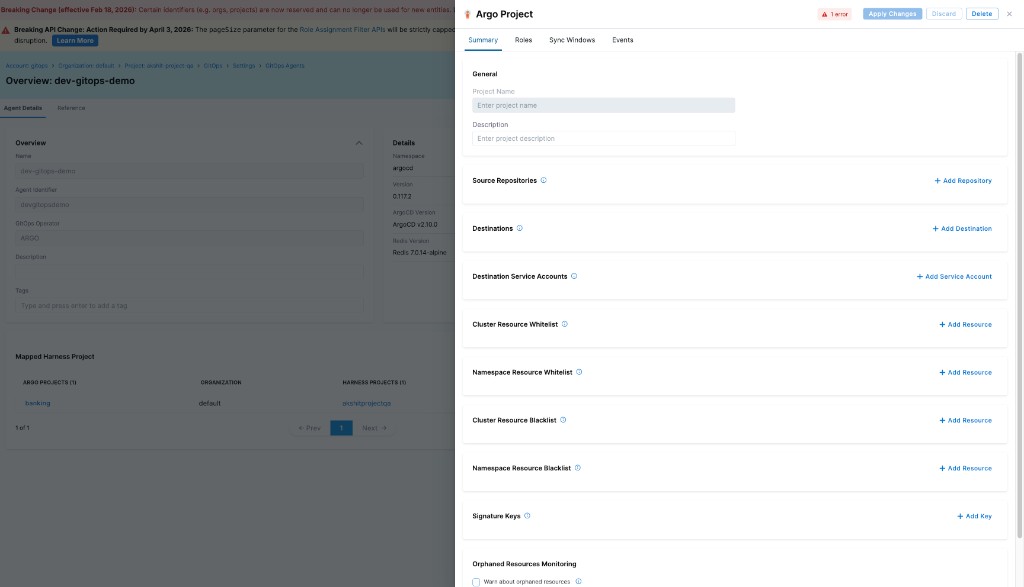1024x587 pixels.
Task: Click the Destination Service Accounts info icon
Action: pos(574,276)
